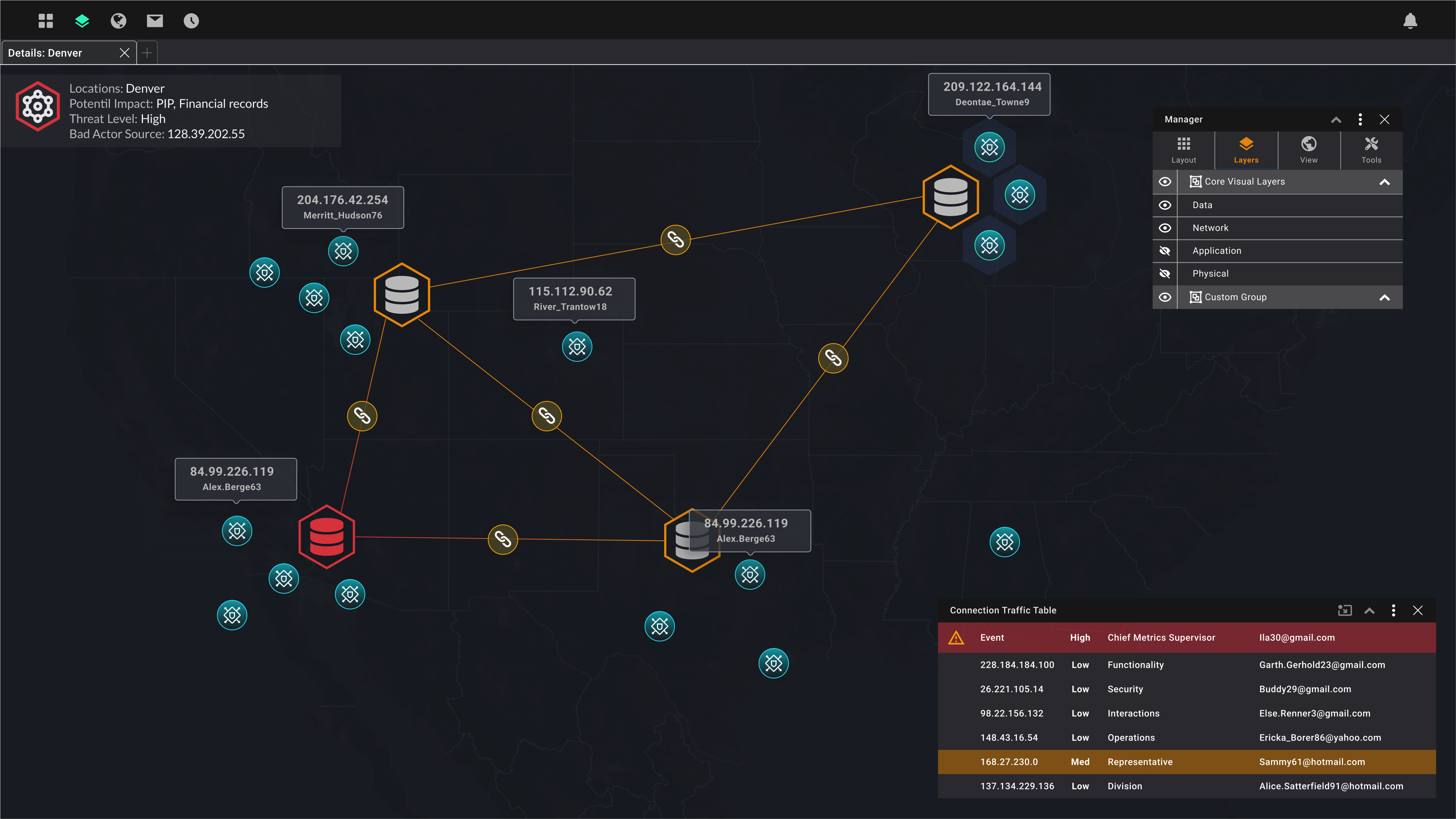Select the red compromised database node
This screenshot has width=1456, height=819.
[x=326, y=536]
